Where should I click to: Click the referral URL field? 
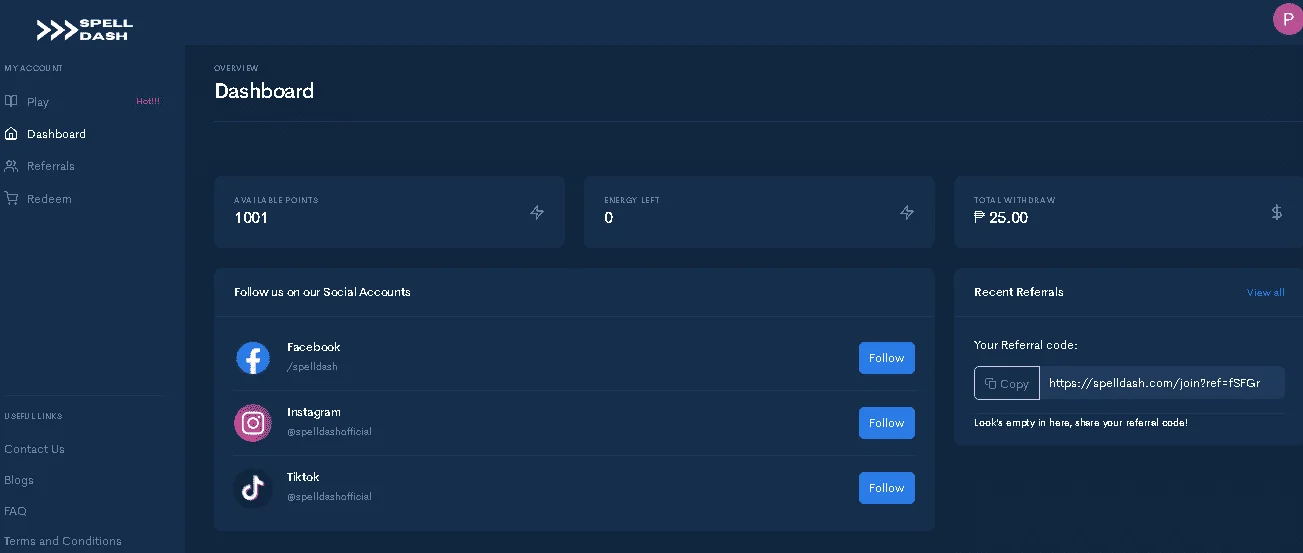tap(1162, 383)
